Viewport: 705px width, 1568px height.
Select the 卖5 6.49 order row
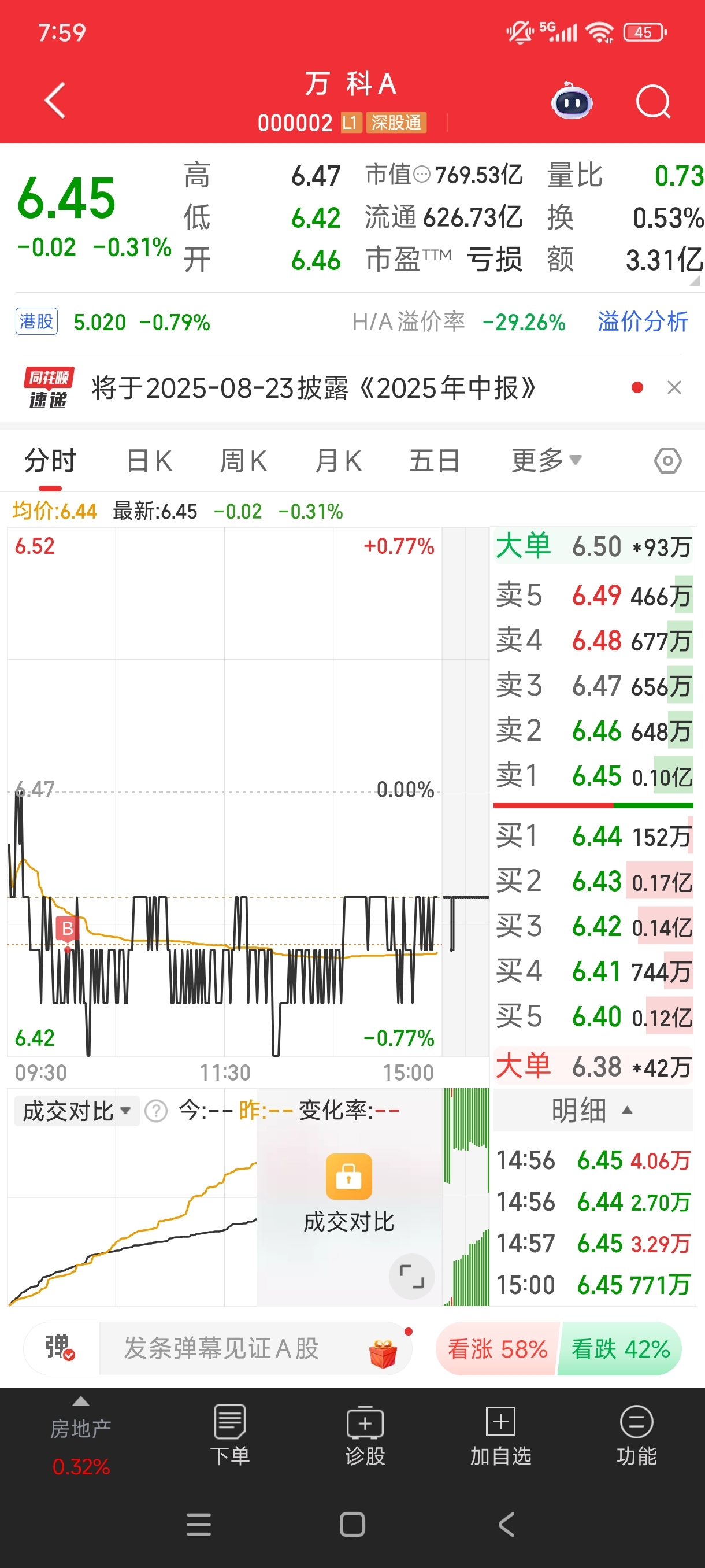tap(593, 596)
